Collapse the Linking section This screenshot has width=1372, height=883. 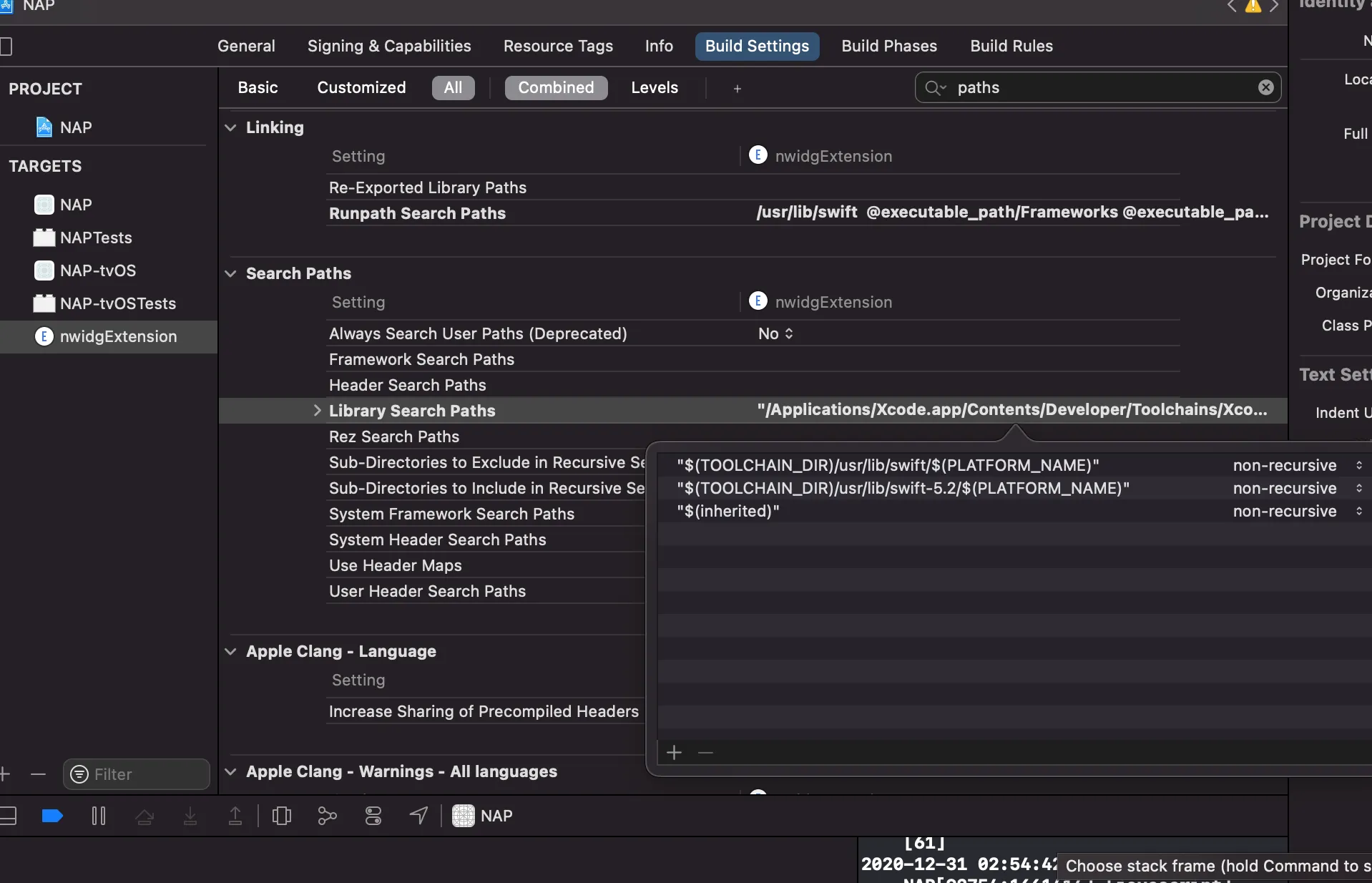230,127
